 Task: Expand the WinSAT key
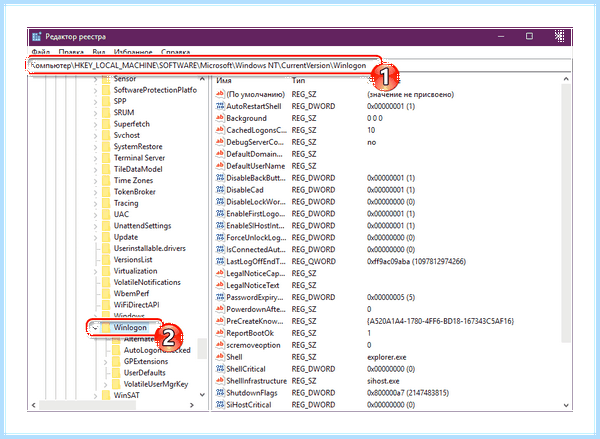pos(95,395)
